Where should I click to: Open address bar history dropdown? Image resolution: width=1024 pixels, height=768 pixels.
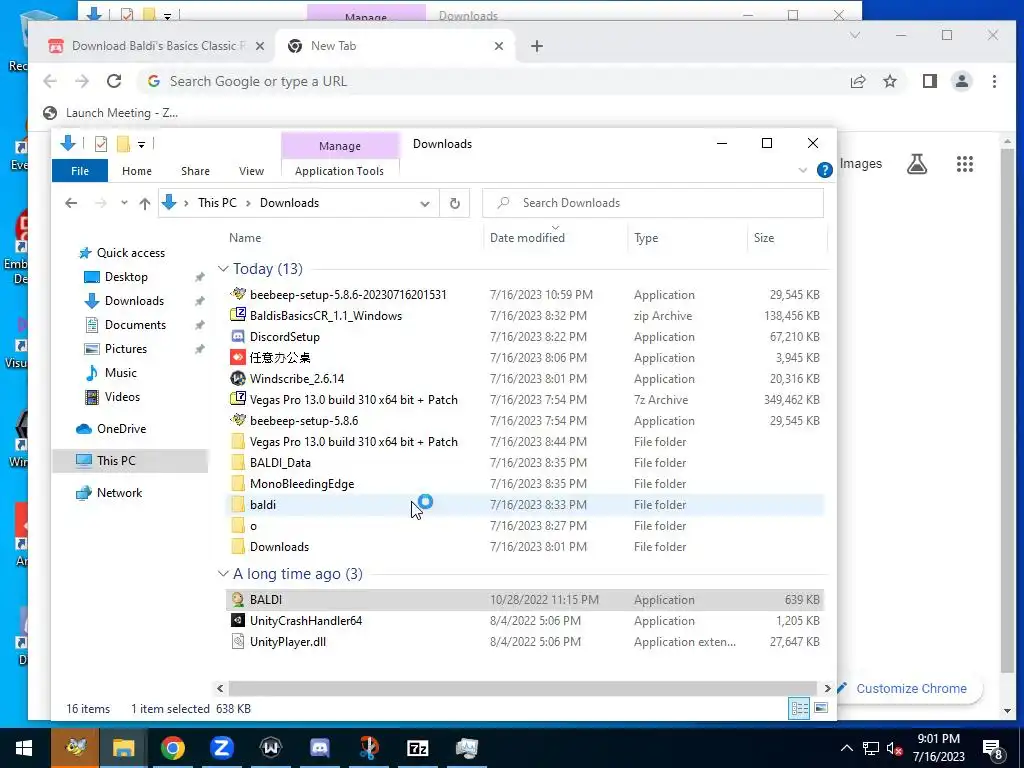pos(424,203)
